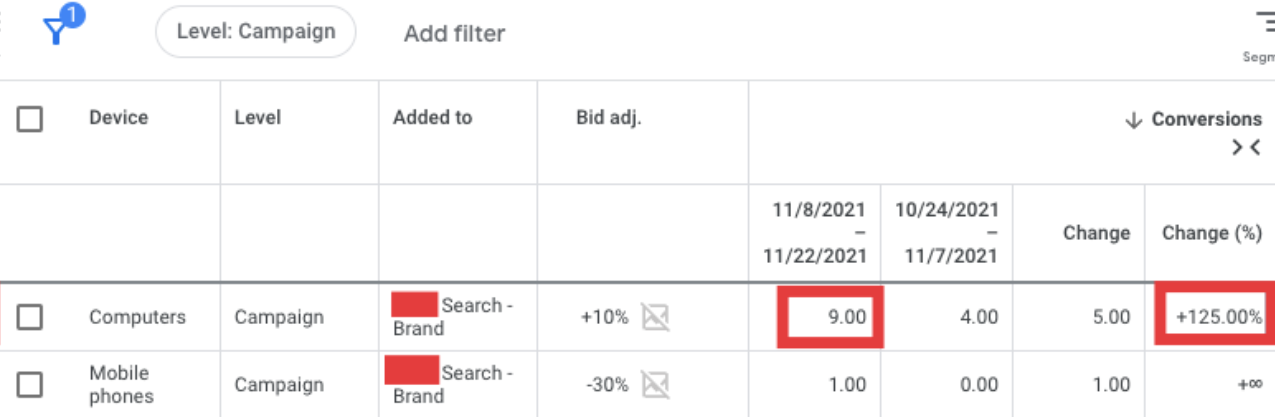Edit the -30% bid adjustment

[604, 385]
